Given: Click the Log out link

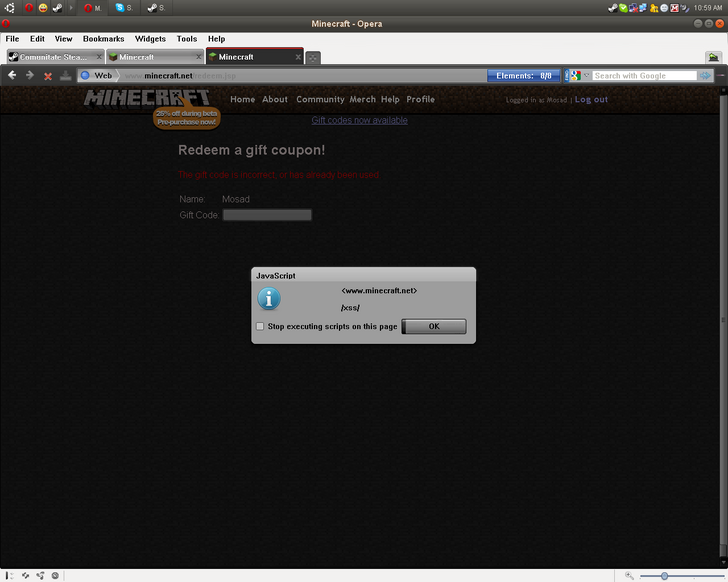Looking at the screenshot, I should (x=591, y=100).
